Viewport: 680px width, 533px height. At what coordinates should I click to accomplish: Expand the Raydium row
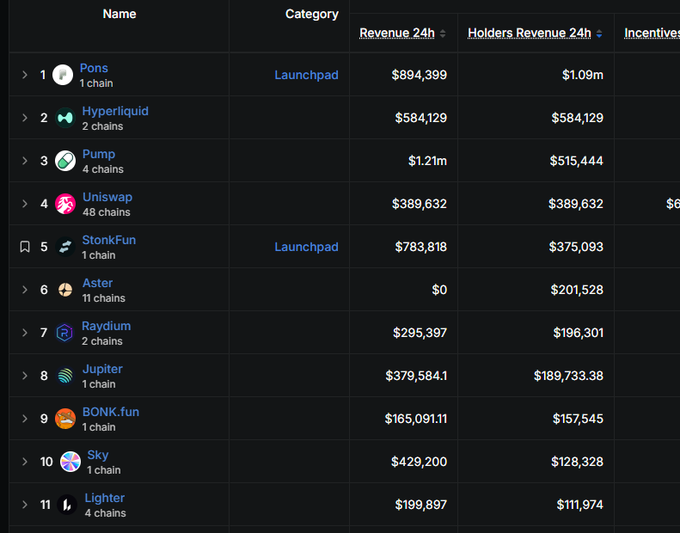pyautogui.click(x=25, y=333)
